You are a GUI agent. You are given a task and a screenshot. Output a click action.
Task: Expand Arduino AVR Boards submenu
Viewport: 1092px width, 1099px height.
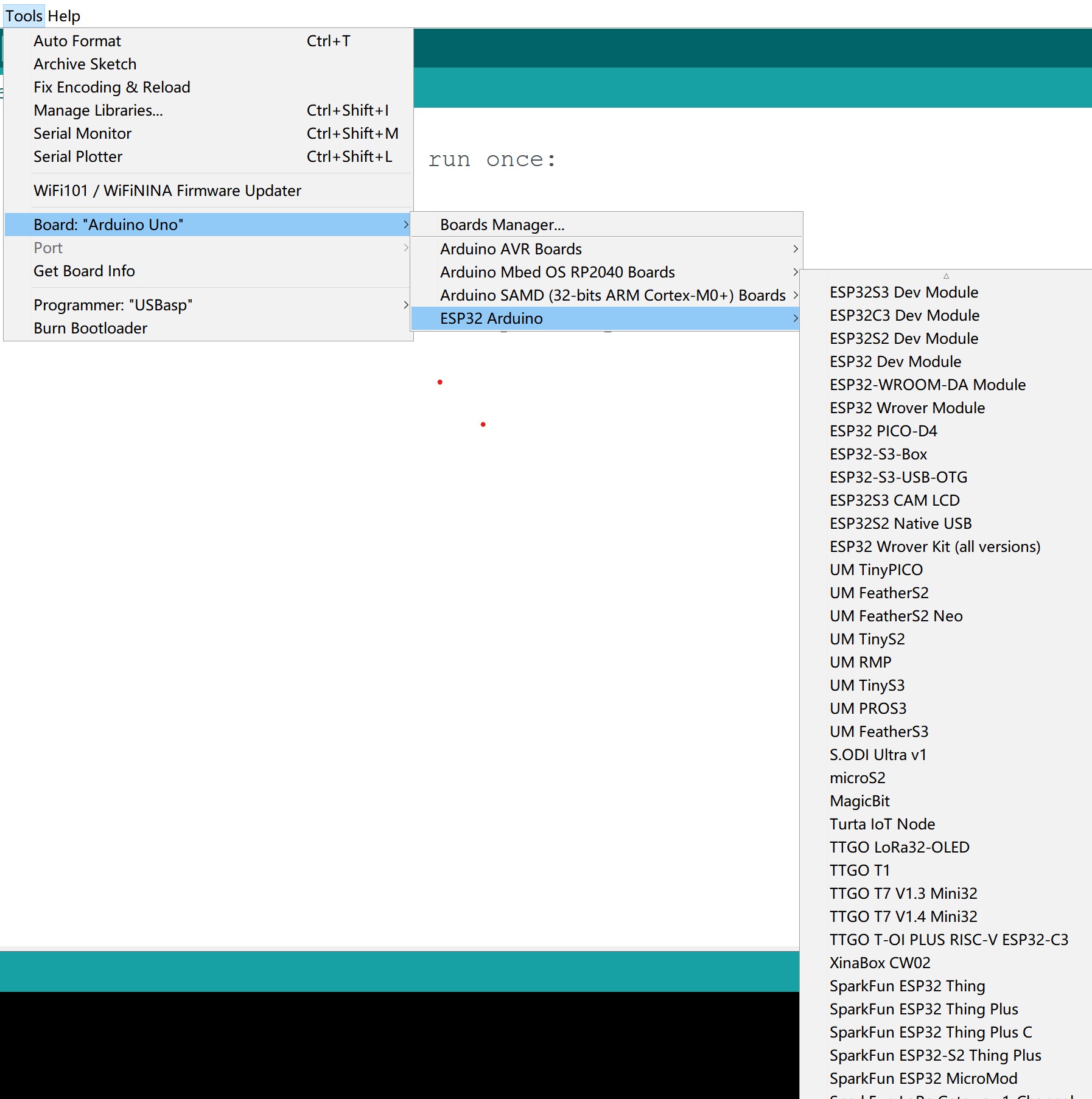607,249
